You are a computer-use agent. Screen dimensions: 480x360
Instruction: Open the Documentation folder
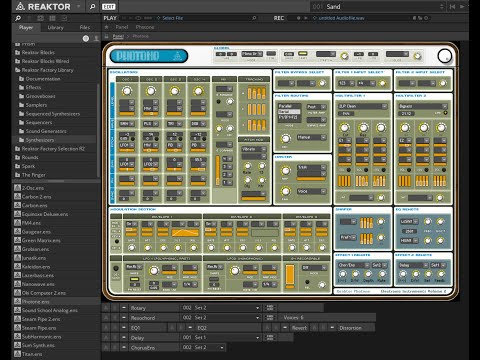43,79
